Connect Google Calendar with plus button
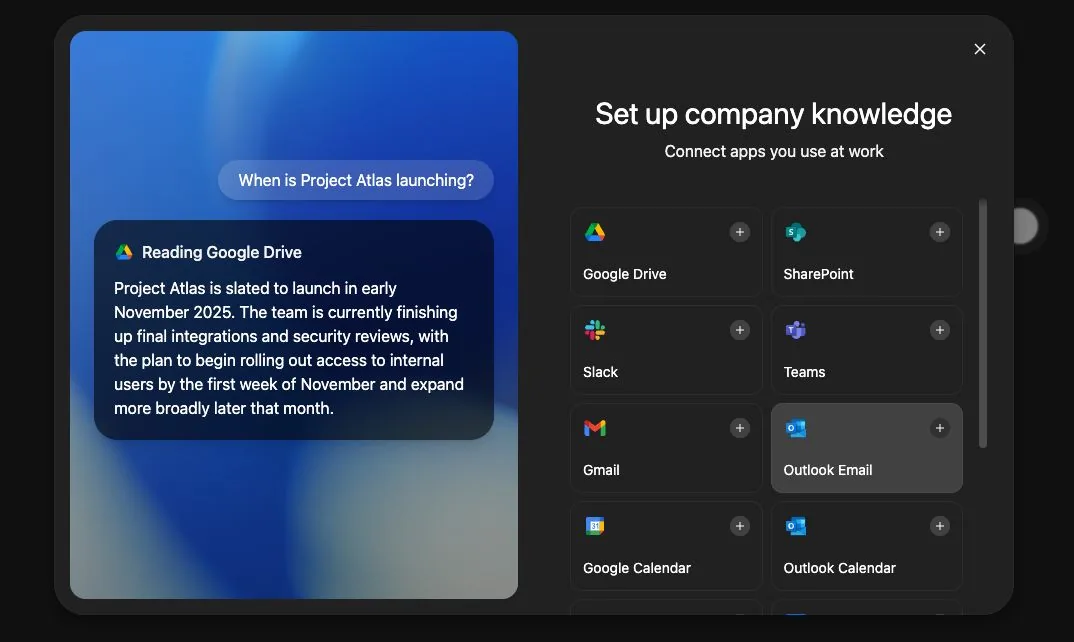This screenshot has width=1074, height=642. coord(739,526)
